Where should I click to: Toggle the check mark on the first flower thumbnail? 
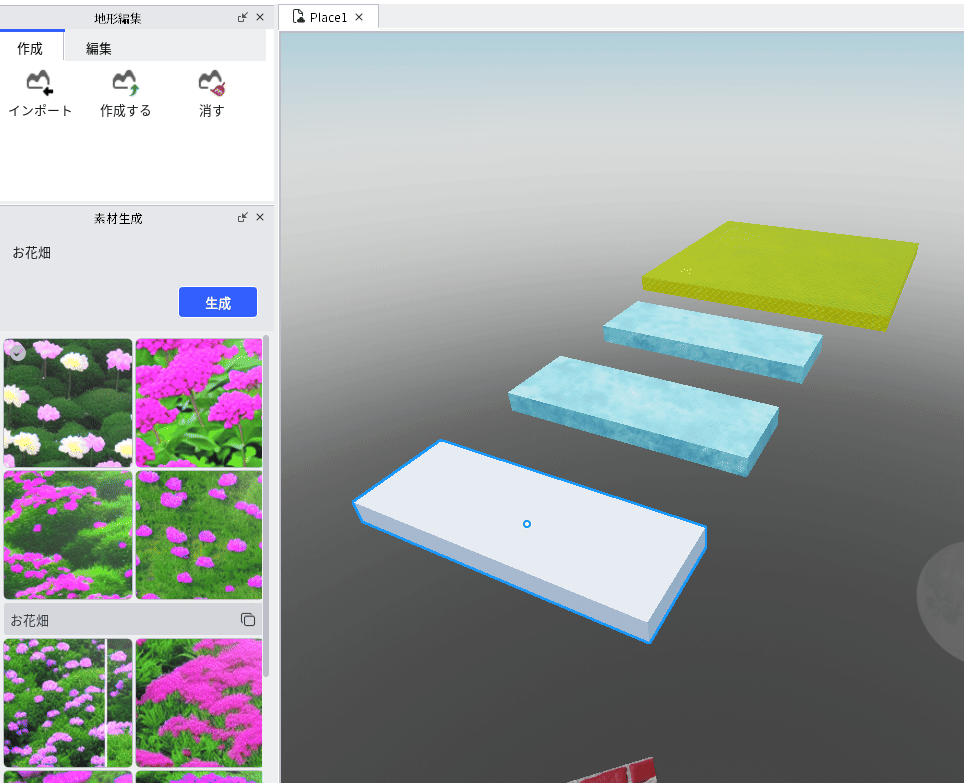pos(17,352)
